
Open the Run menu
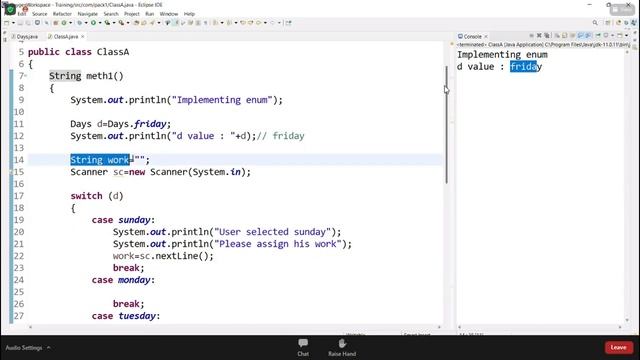pyautogui.click(x=150, y=14)
